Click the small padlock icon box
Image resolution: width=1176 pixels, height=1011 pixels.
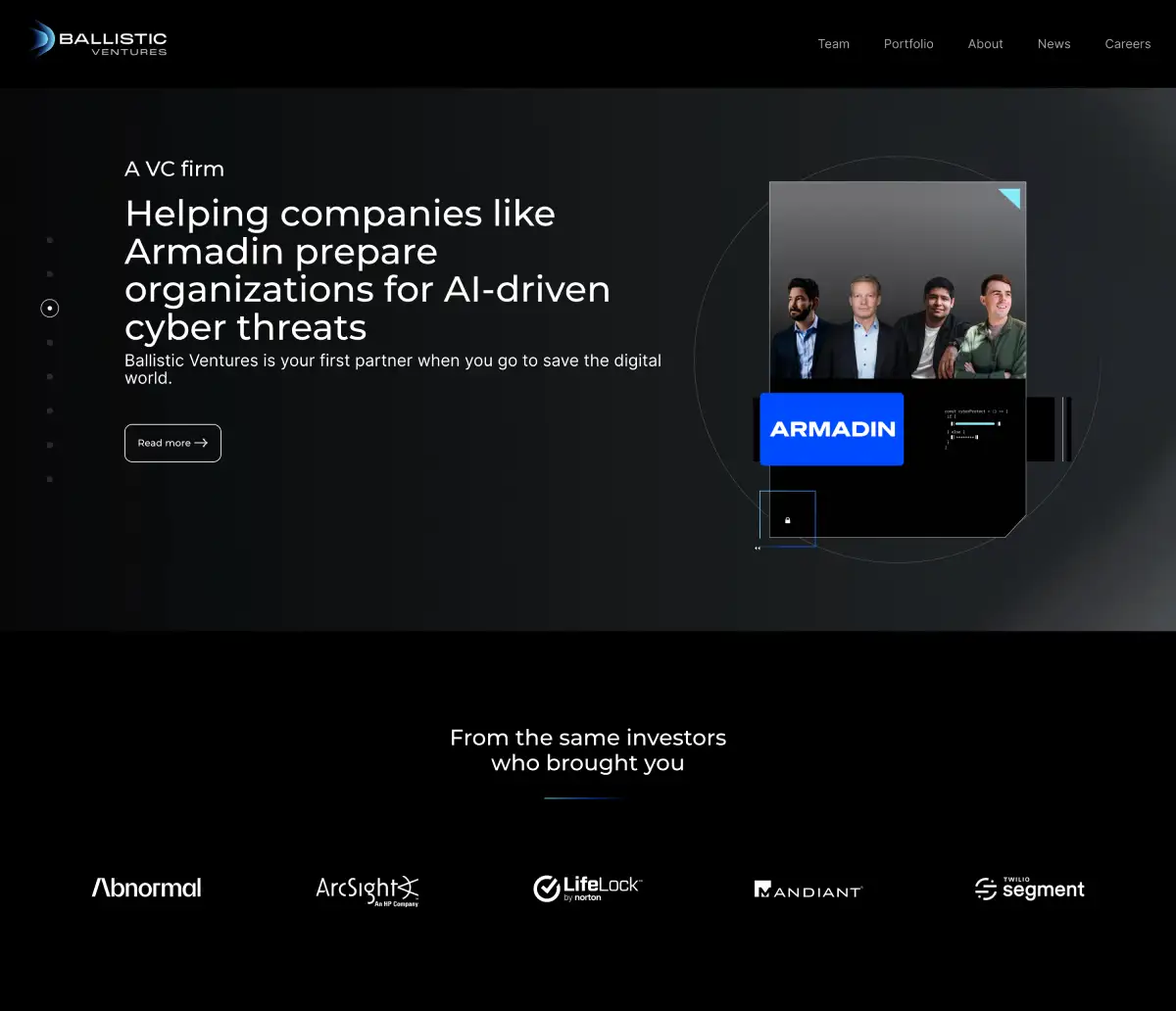point(788,519)
